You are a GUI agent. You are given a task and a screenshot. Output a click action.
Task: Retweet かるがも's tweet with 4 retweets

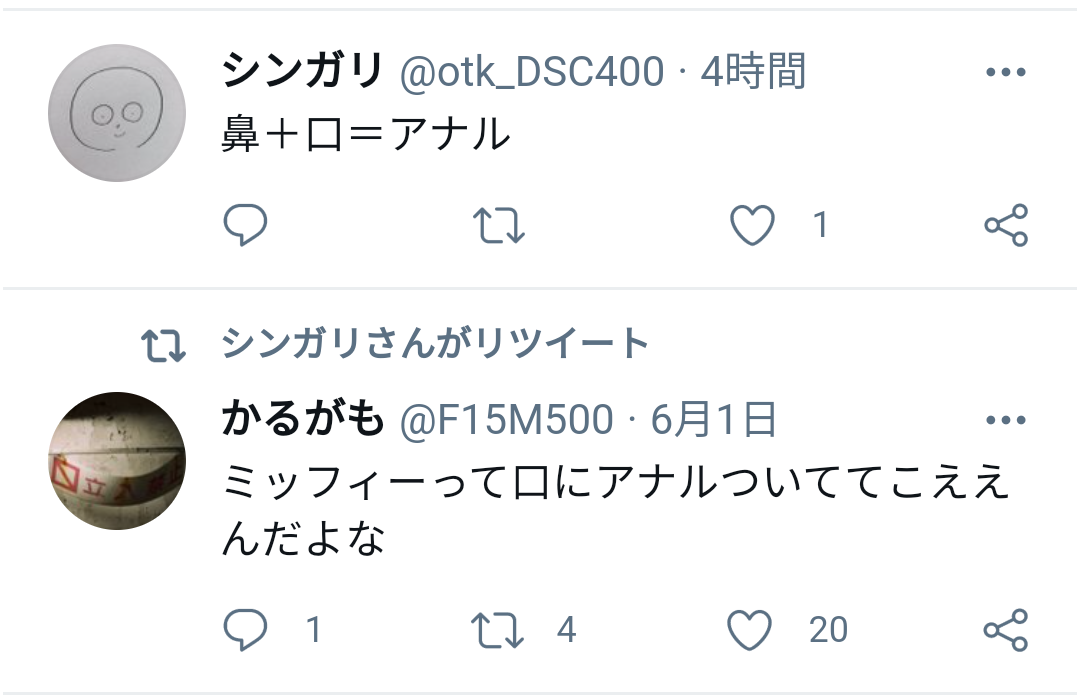coord(497,631)
